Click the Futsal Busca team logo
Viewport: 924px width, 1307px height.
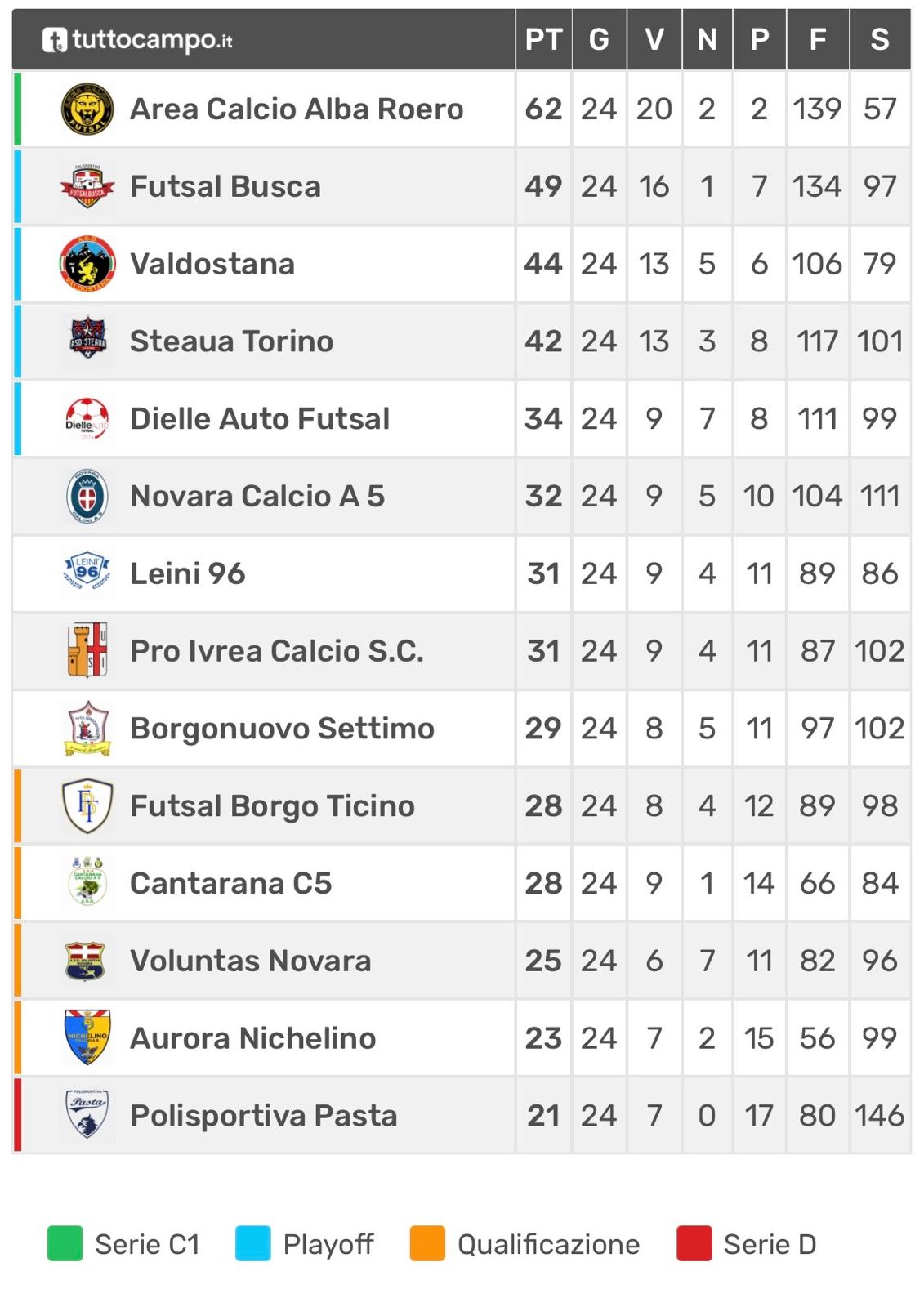[87, 187]
